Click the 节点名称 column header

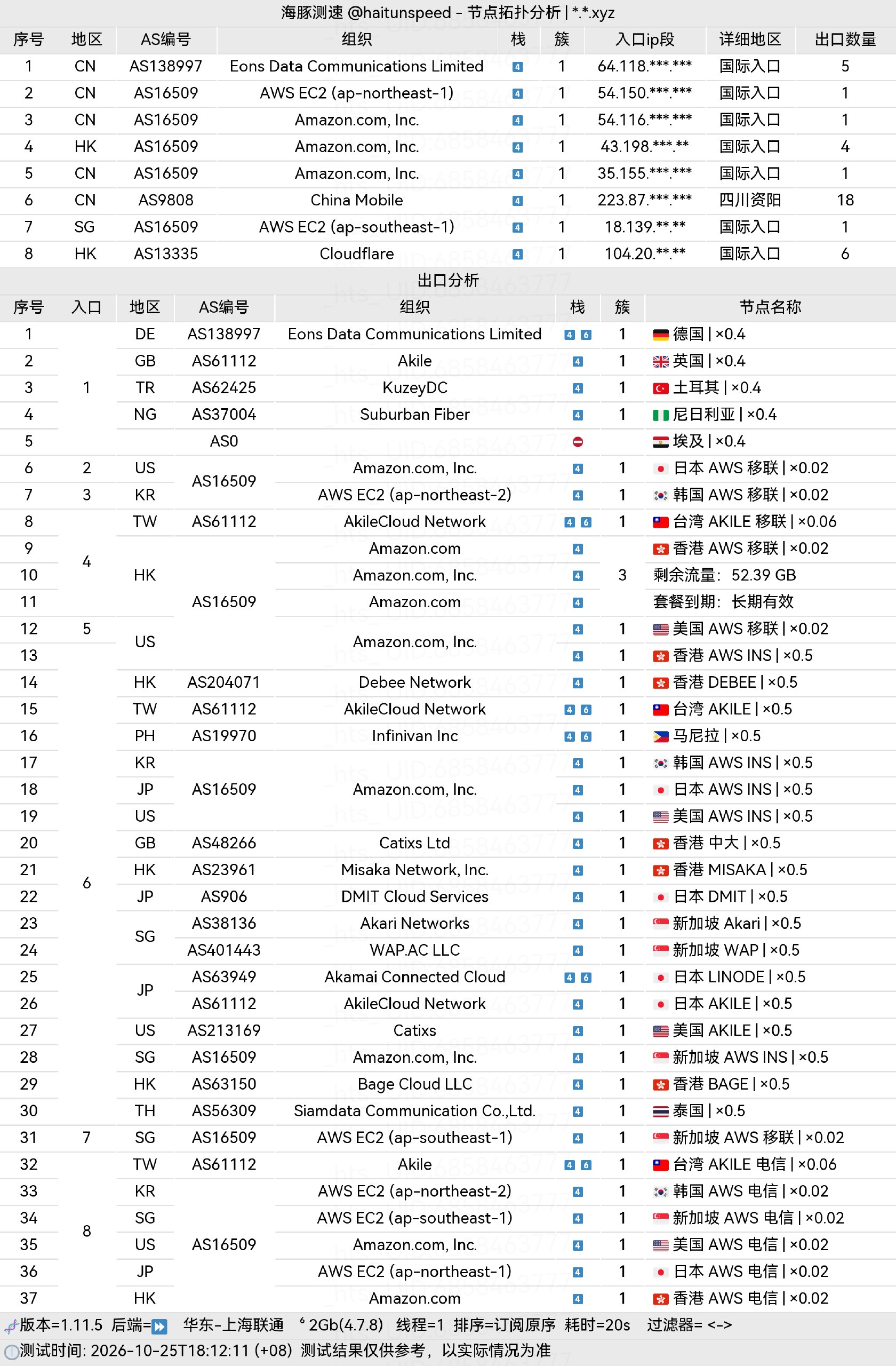(770, 307)
